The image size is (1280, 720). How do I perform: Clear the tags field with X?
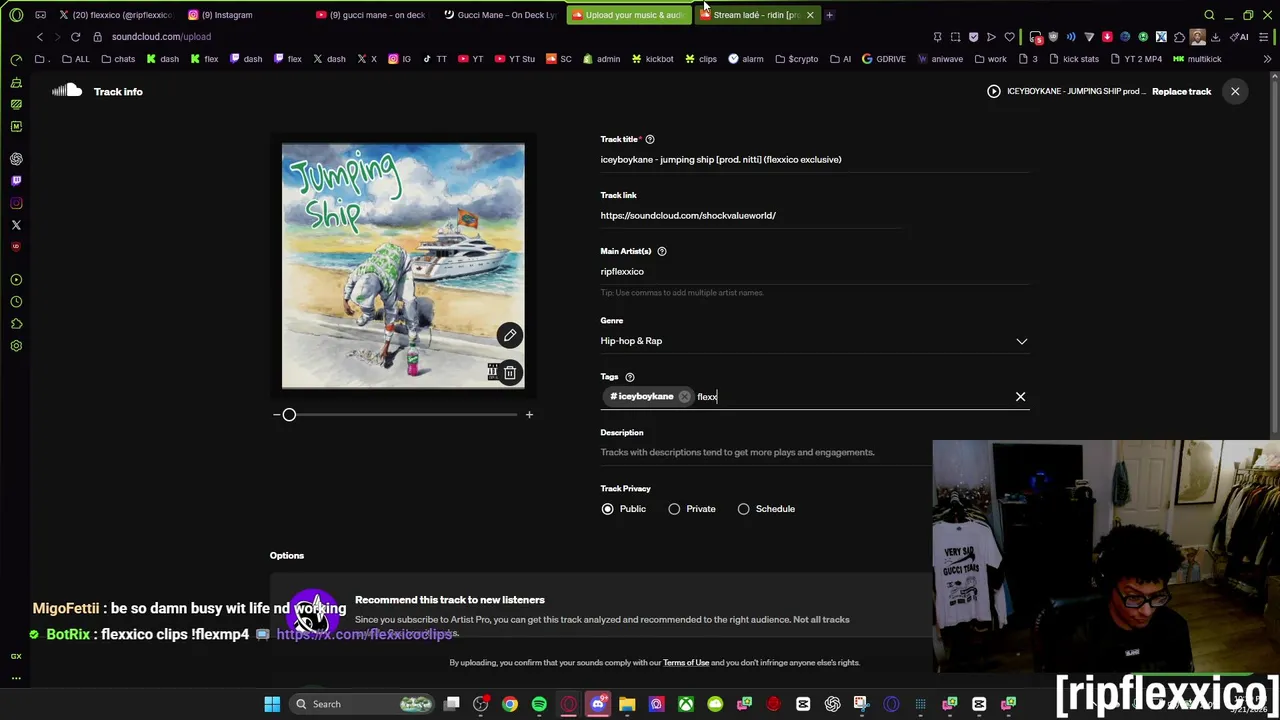(x=1020, y=397)
